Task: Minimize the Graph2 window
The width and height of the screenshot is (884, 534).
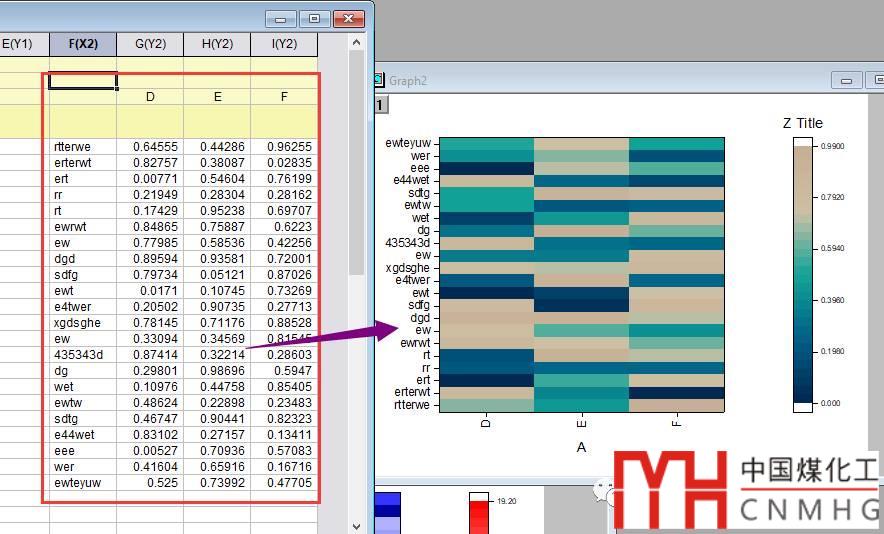Action: click(848, 80)
